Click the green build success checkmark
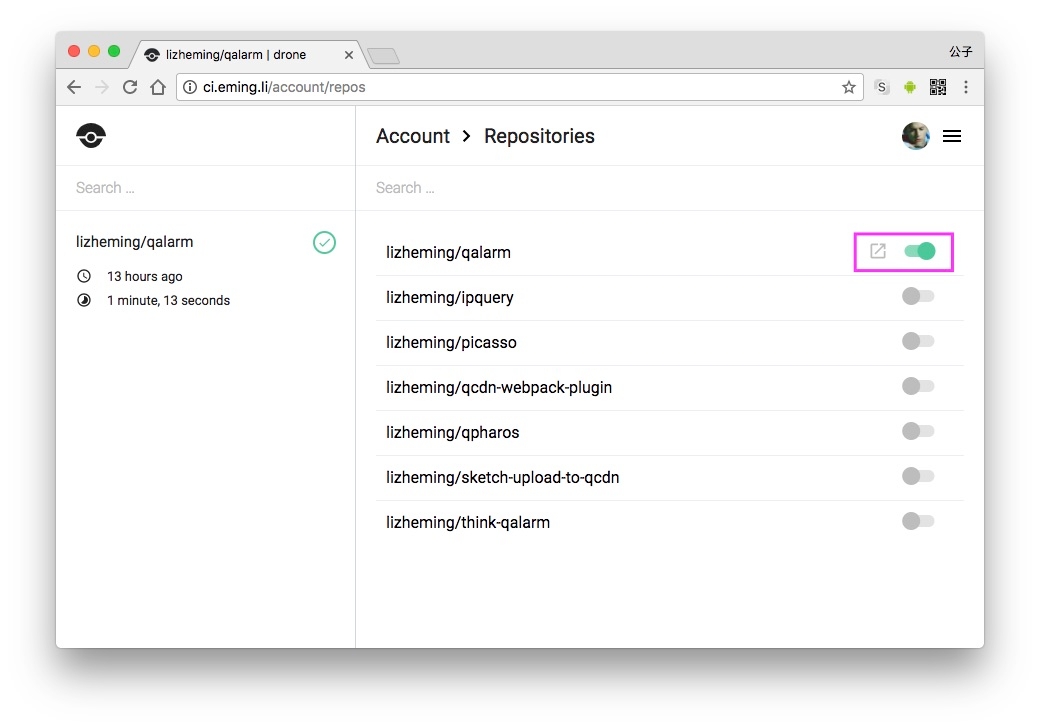This screenshot has height=728, width=1040. click(x=324, y=242)
